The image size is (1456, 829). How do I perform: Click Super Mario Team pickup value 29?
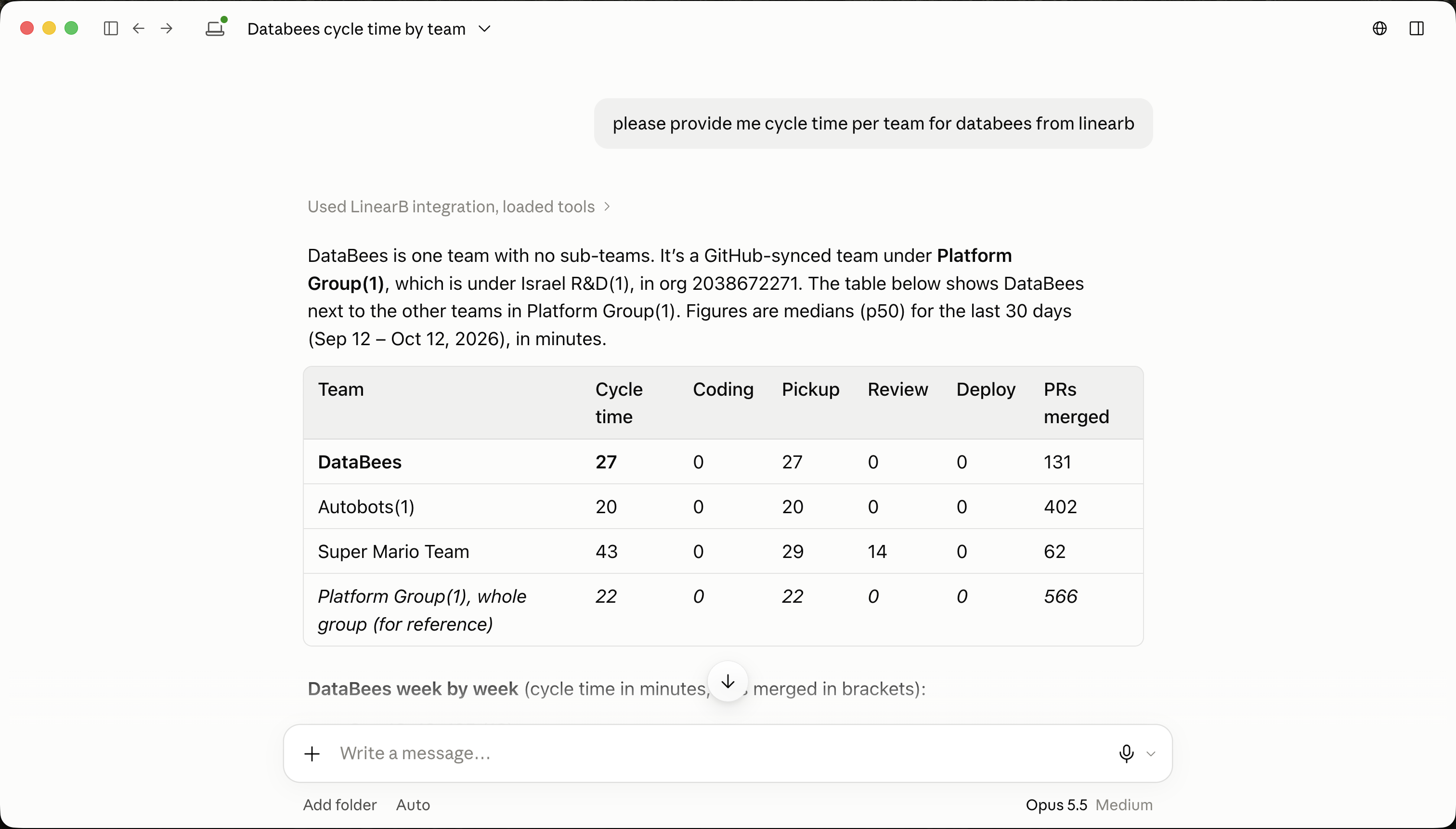[x=793, y=551]
